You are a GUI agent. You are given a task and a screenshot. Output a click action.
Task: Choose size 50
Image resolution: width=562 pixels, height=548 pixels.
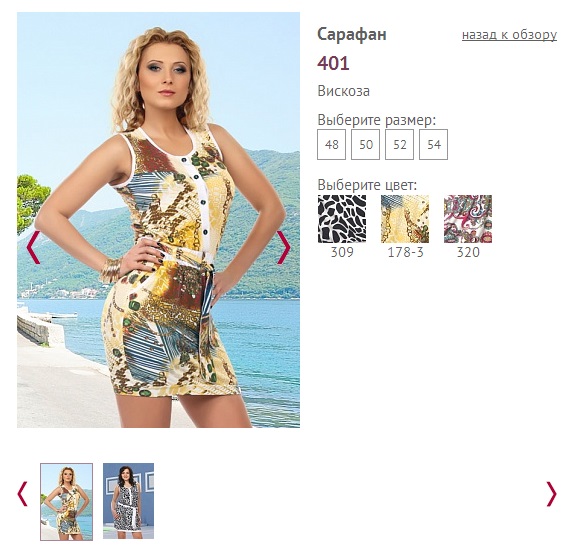click(x=366, y=144)
